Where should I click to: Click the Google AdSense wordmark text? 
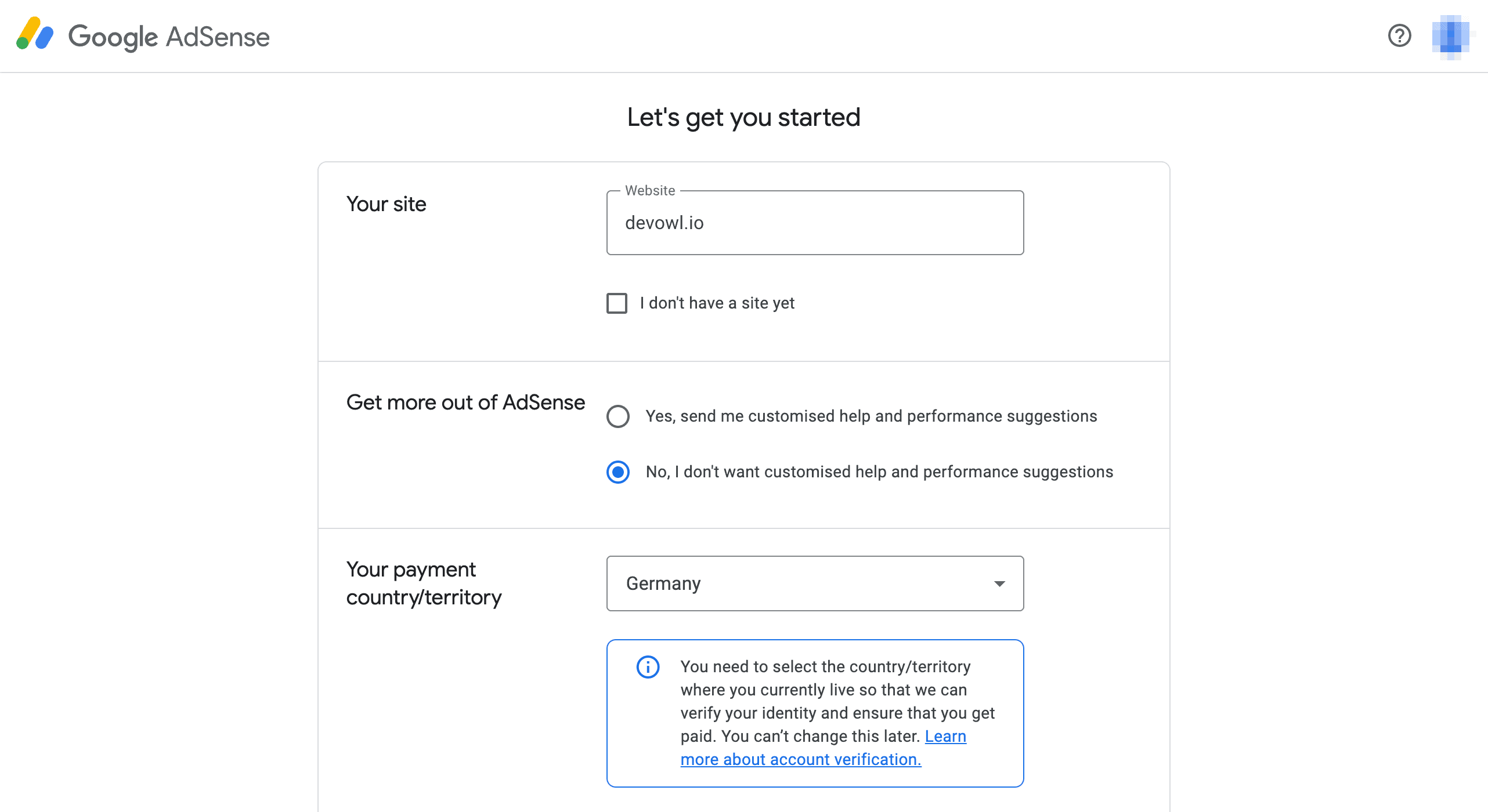coord(169,37)
